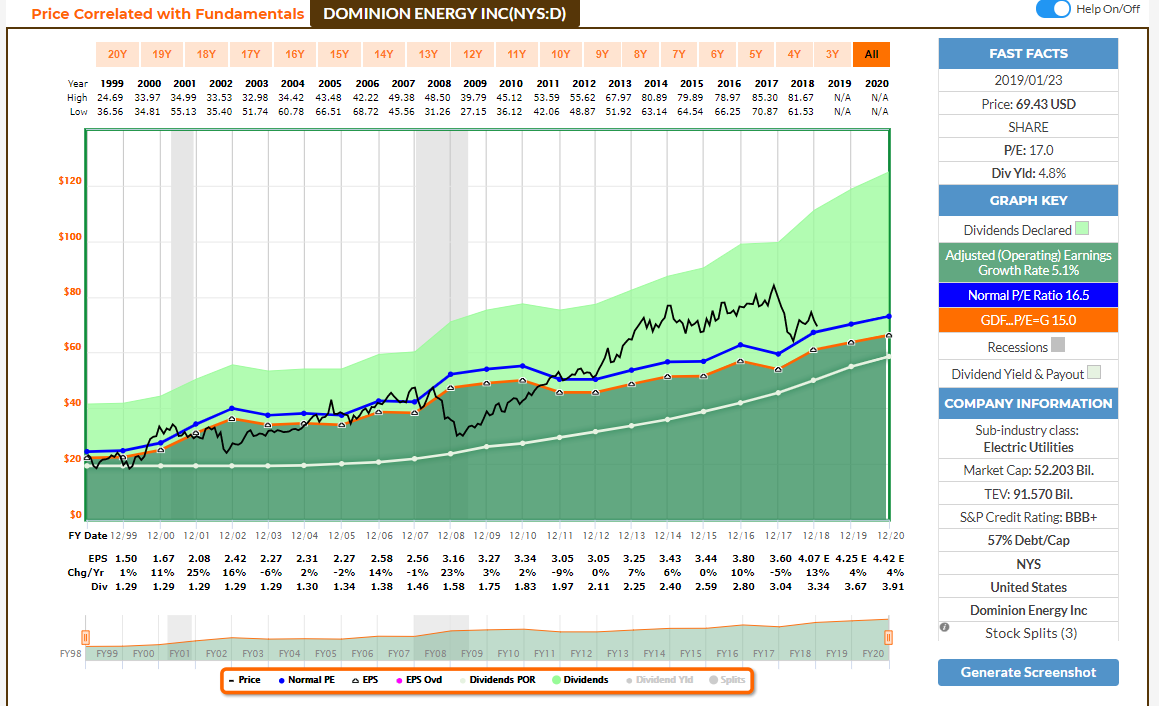The image size is (1159, 706).
Task: Click the 2019/01/23 date row
Action: [1028, 80]
